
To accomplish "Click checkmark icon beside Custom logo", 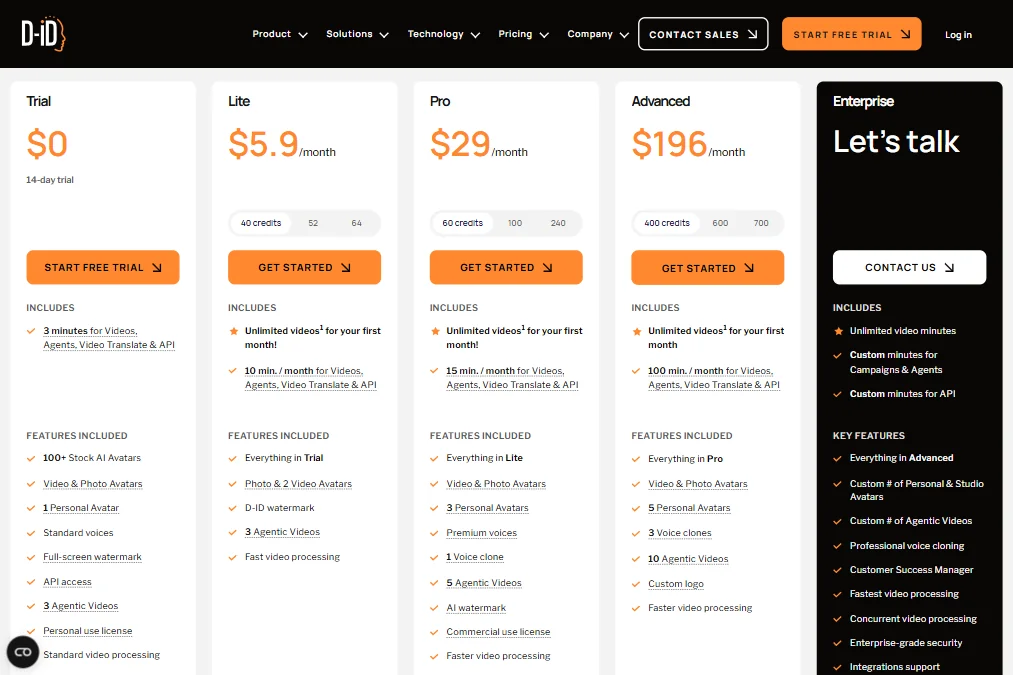I will point(636,585).
